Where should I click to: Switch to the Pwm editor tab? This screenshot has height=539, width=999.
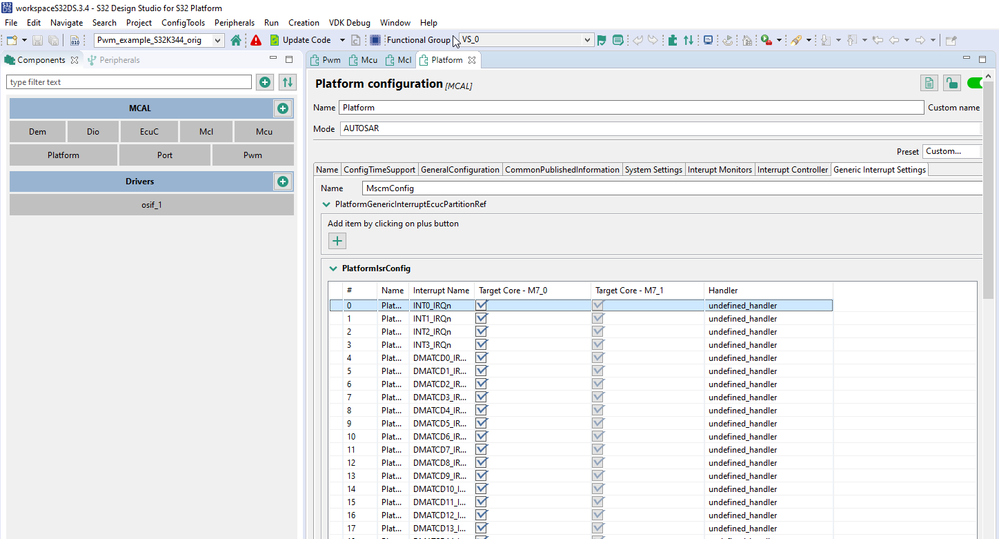pos(326,60)
